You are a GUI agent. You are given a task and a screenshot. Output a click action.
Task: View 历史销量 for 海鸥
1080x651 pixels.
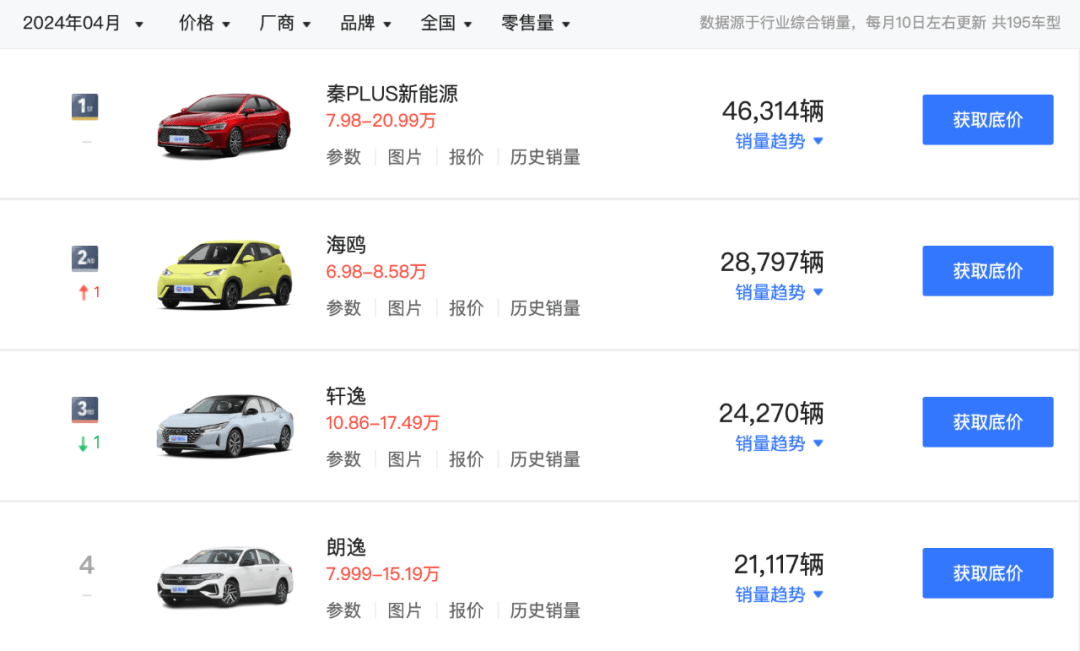coord(545,308)
